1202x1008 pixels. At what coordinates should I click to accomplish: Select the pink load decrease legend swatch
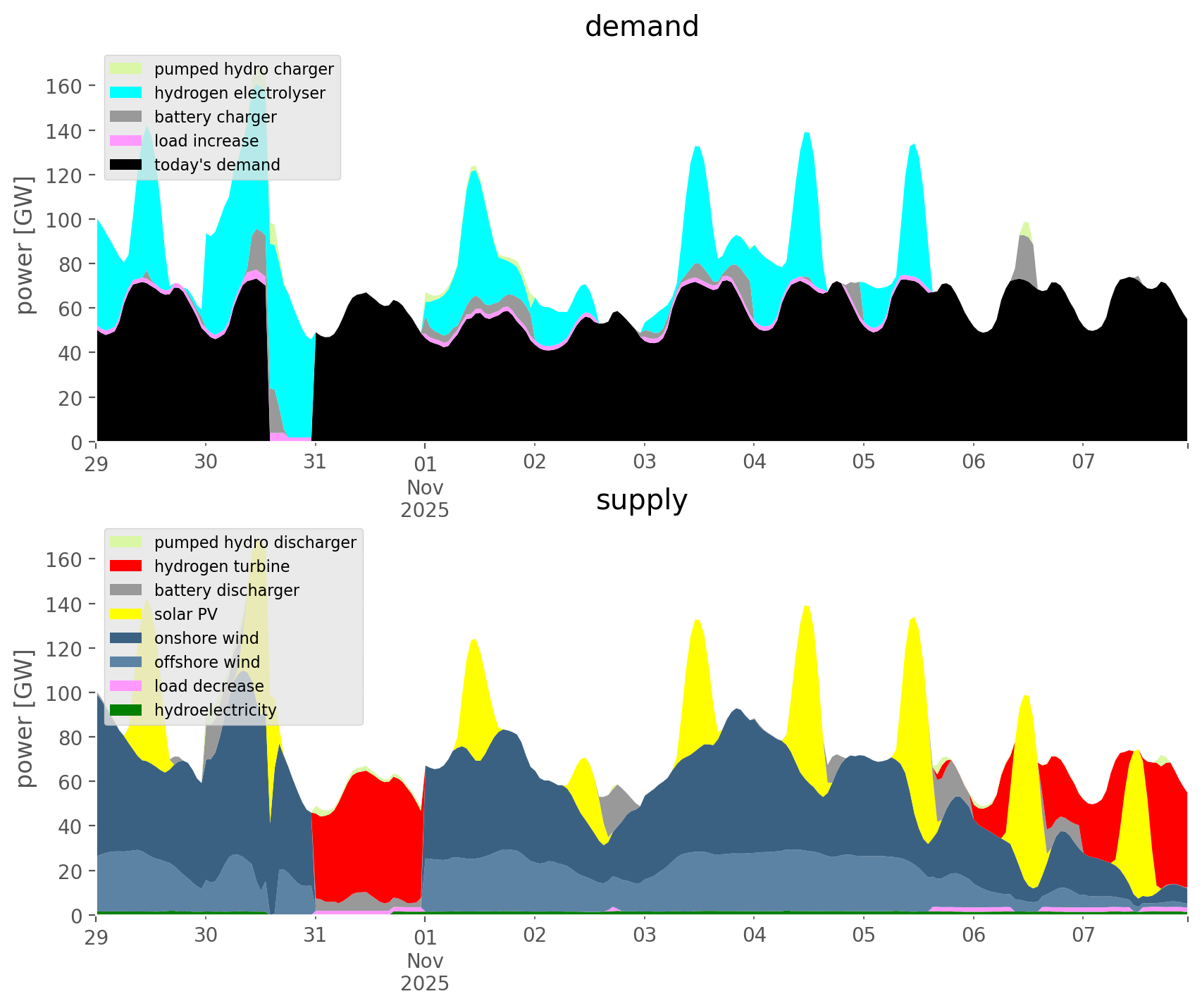[x=127, y=686]
